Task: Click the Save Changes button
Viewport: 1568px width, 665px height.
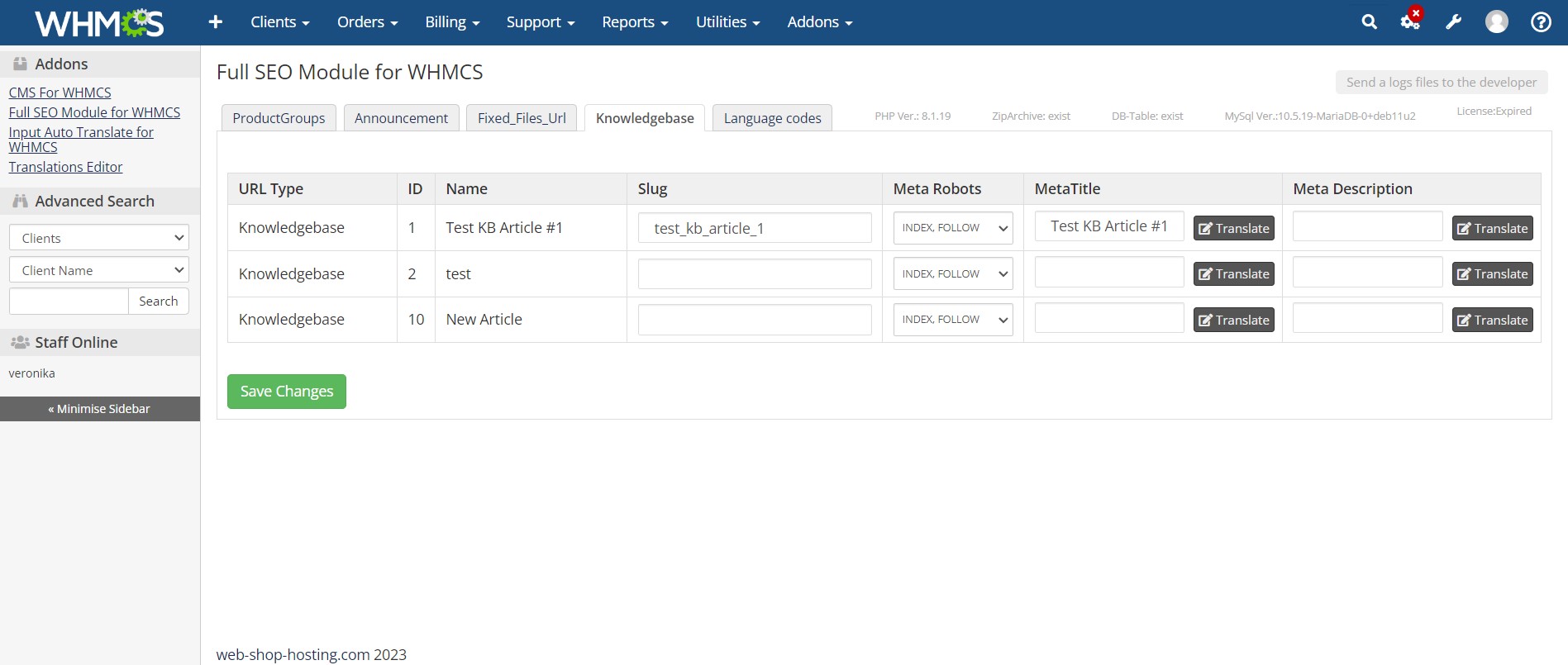Action: click(x=287, y=392)
